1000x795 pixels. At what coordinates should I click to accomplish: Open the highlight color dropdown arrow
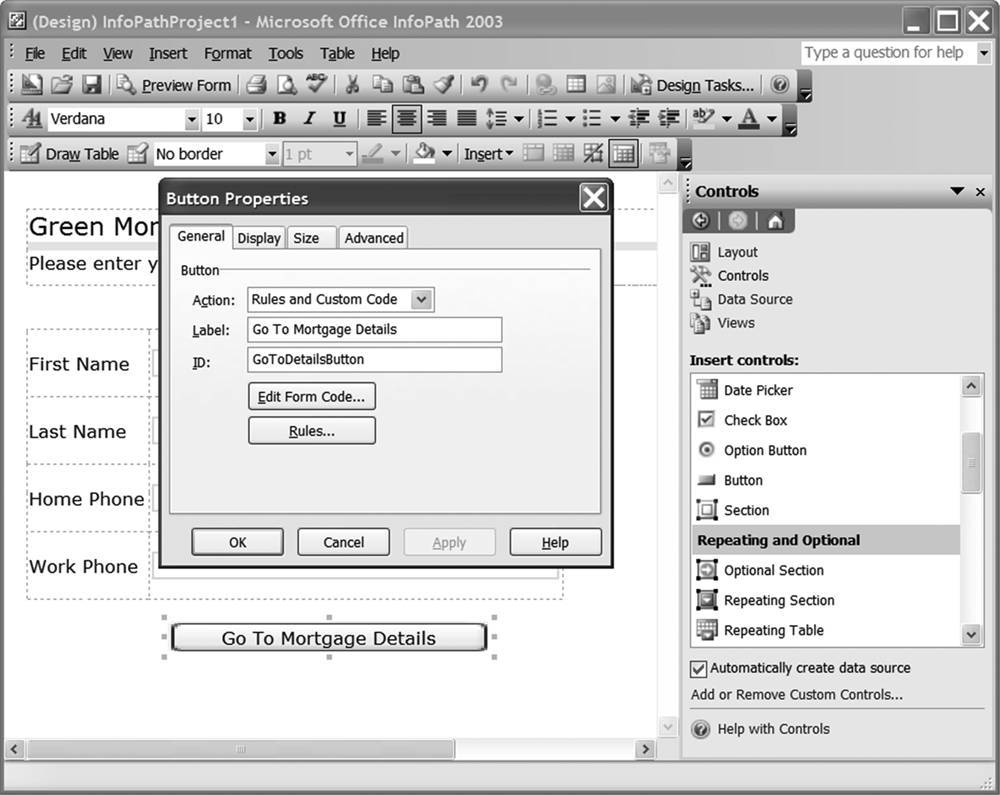[726, 119]
